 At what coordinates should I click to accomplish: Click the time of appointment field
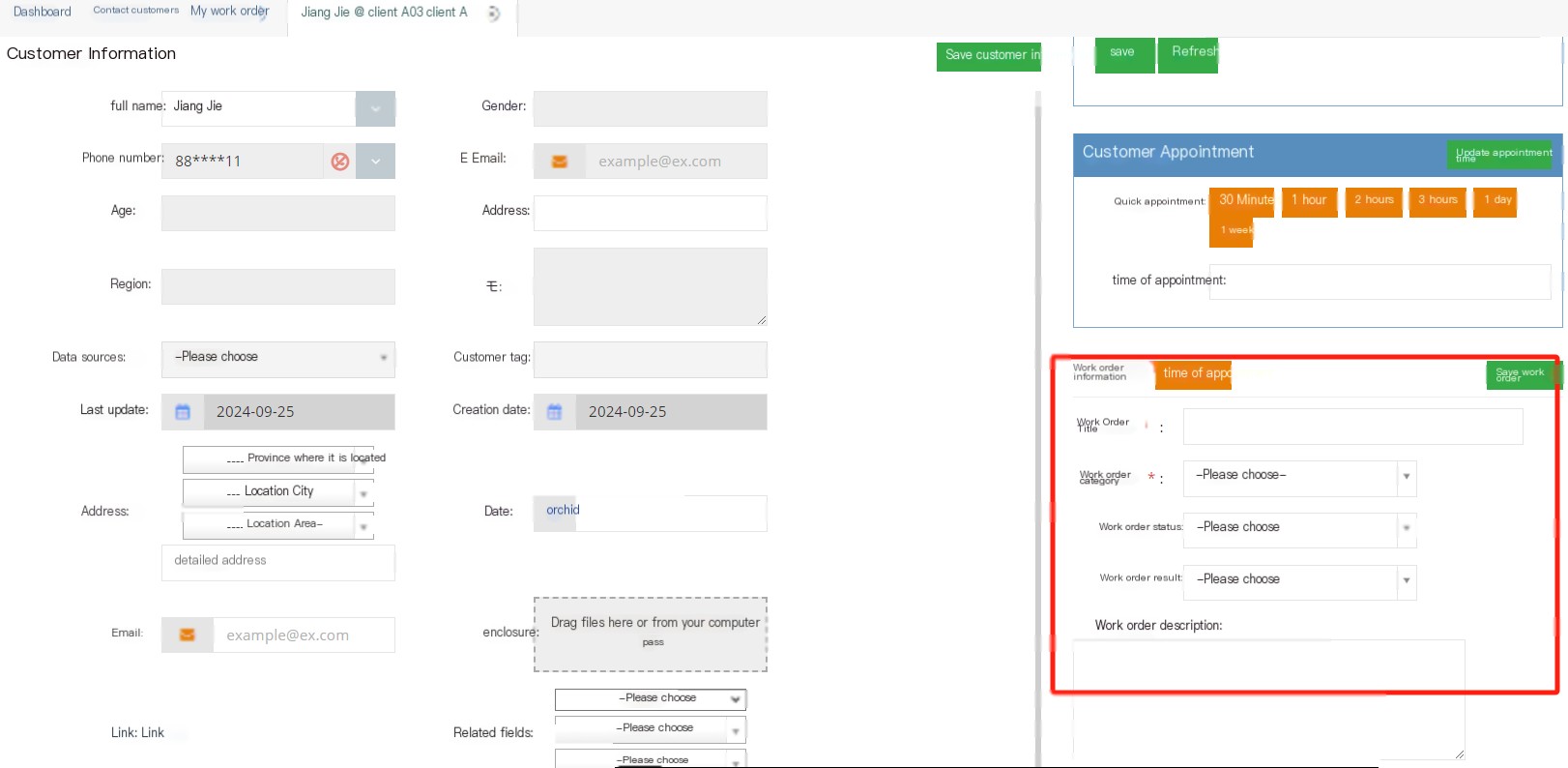click(1379, 281)
